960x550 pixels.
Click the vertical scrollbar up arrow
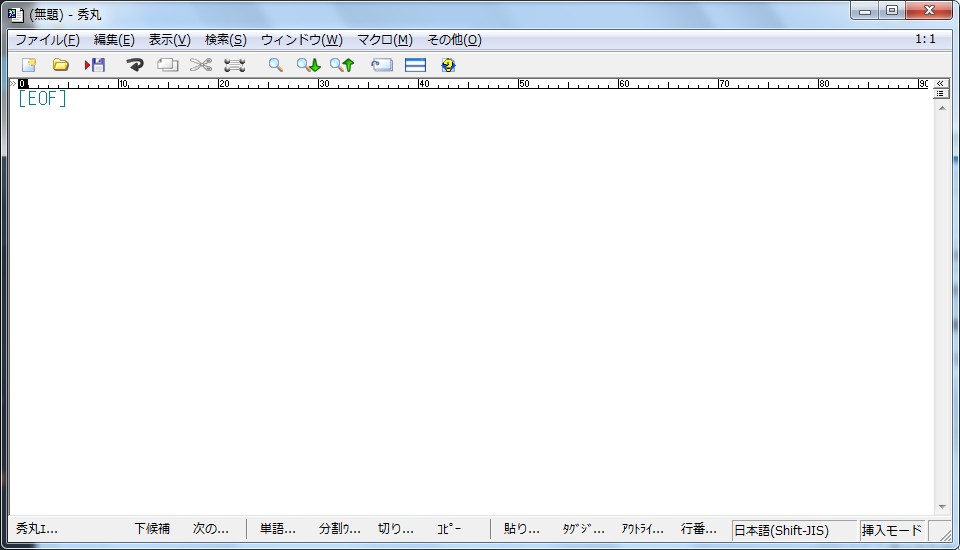click(942, 108)
